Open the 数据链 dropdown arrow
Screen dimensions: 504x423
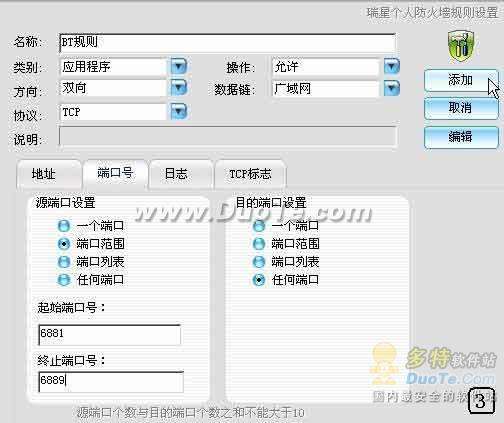click(x=392, y=88)
